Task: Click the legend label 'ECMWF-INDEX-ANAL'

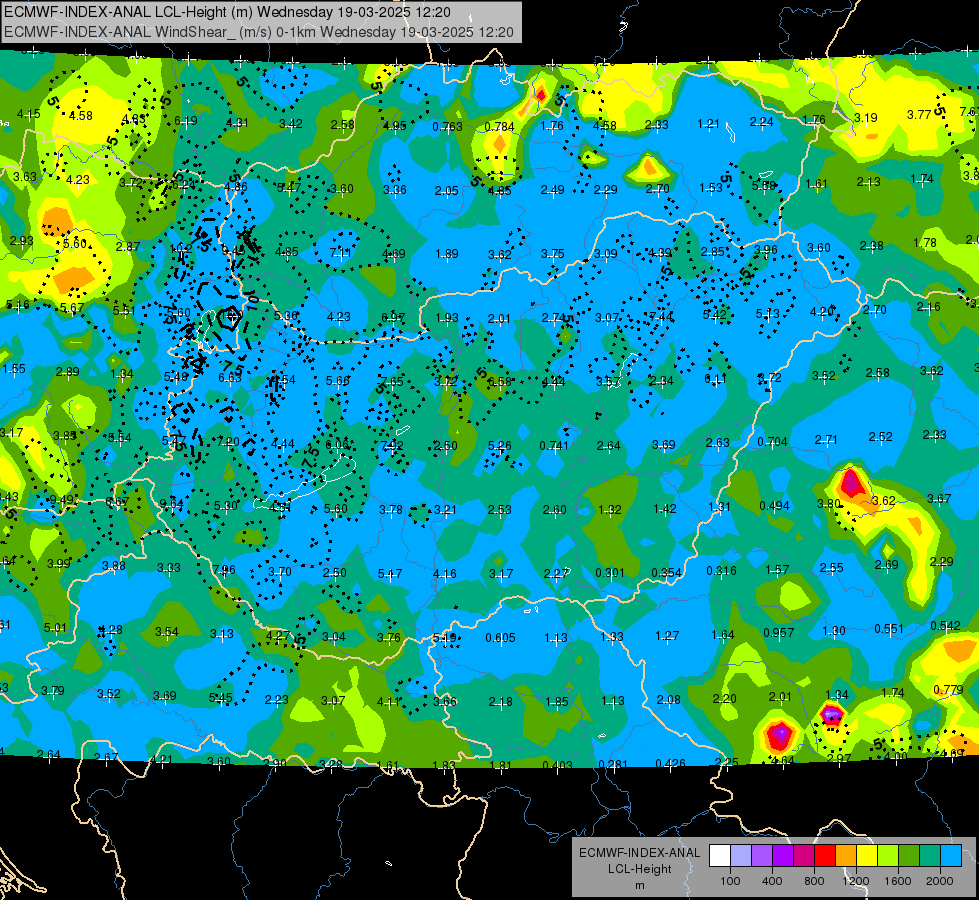Action: tap(639, 853)
